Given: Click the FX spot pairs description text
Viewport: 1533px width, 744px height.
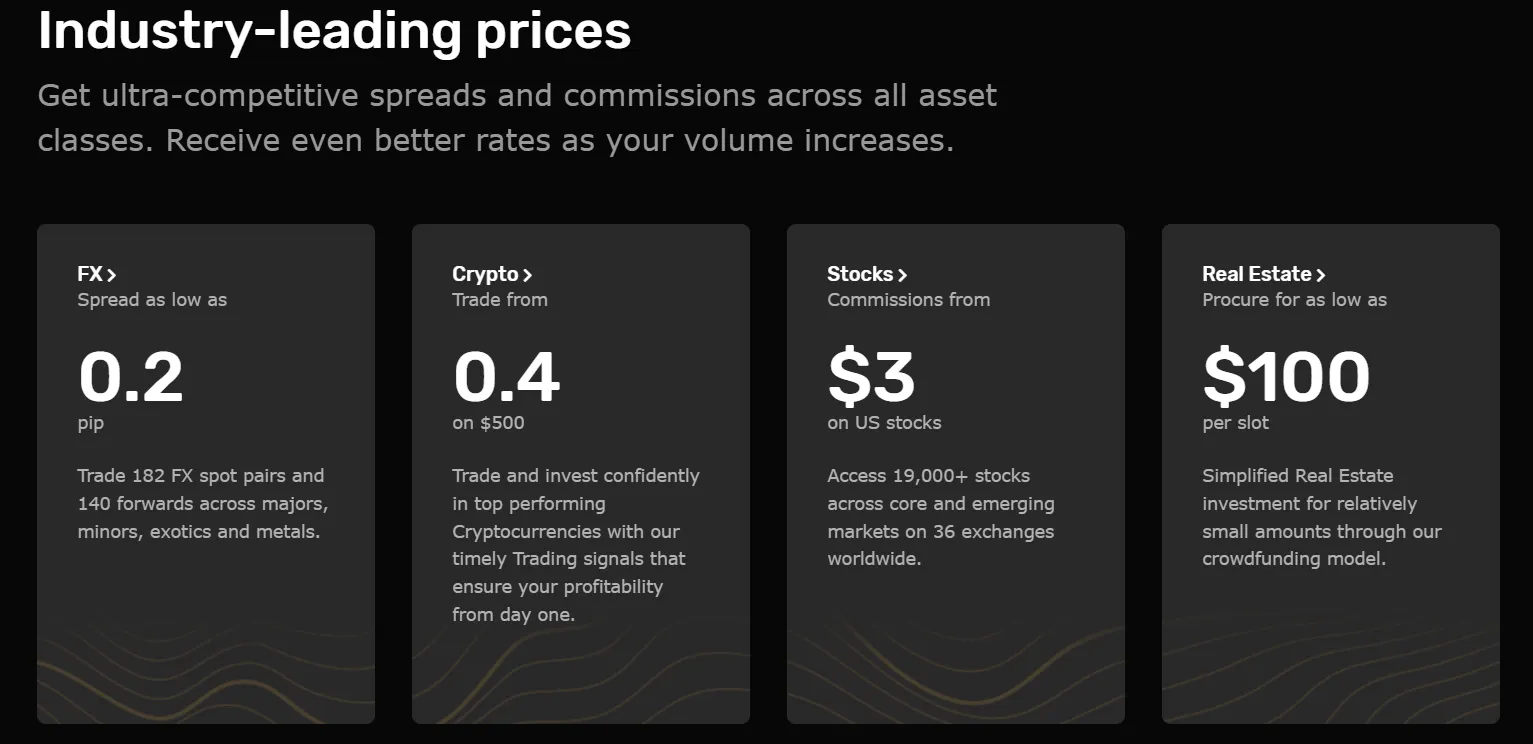Looking at the screenshot, I should [201, 503].
